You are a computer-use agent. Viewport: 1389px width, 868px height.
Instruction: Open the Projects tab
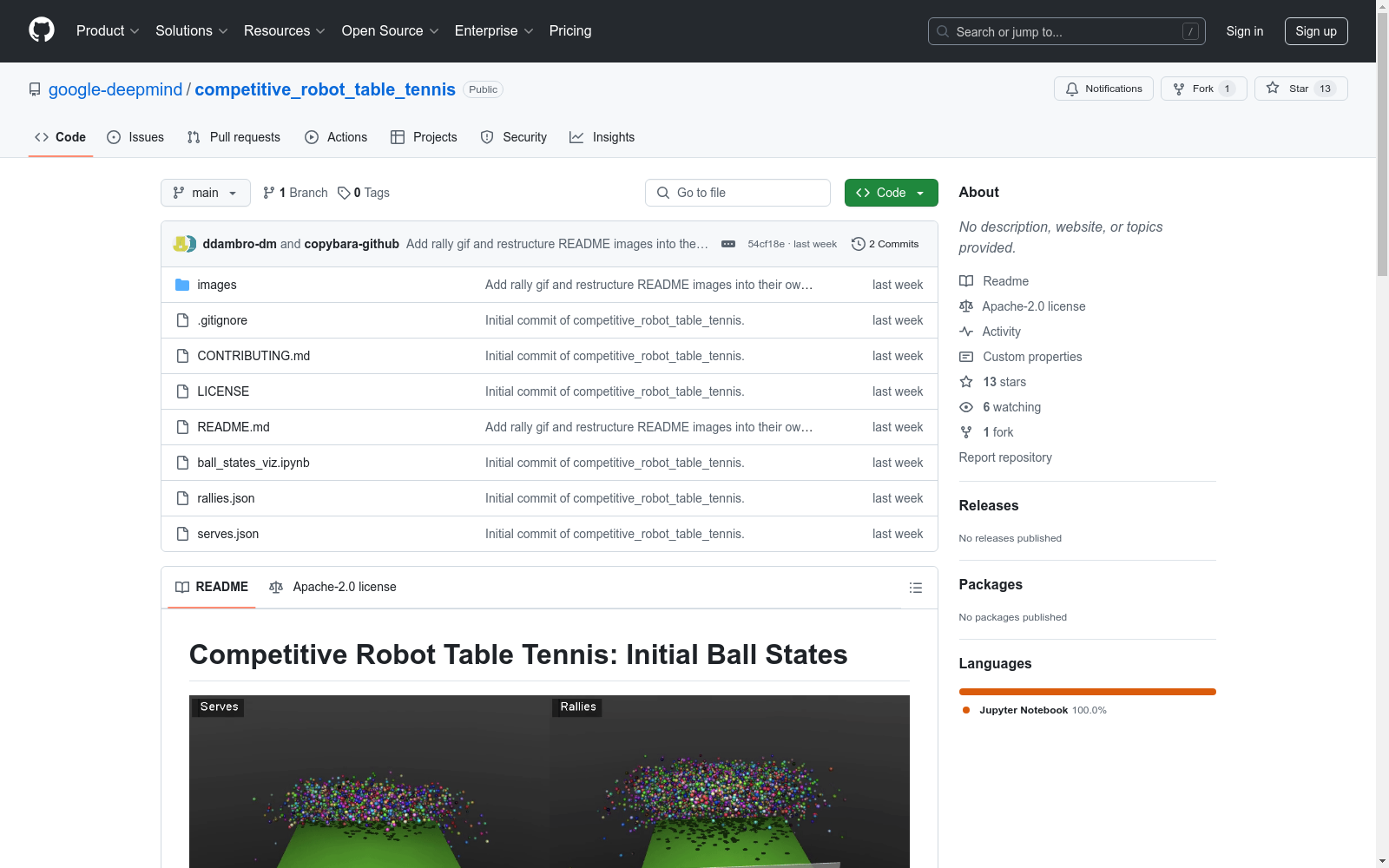424,137
